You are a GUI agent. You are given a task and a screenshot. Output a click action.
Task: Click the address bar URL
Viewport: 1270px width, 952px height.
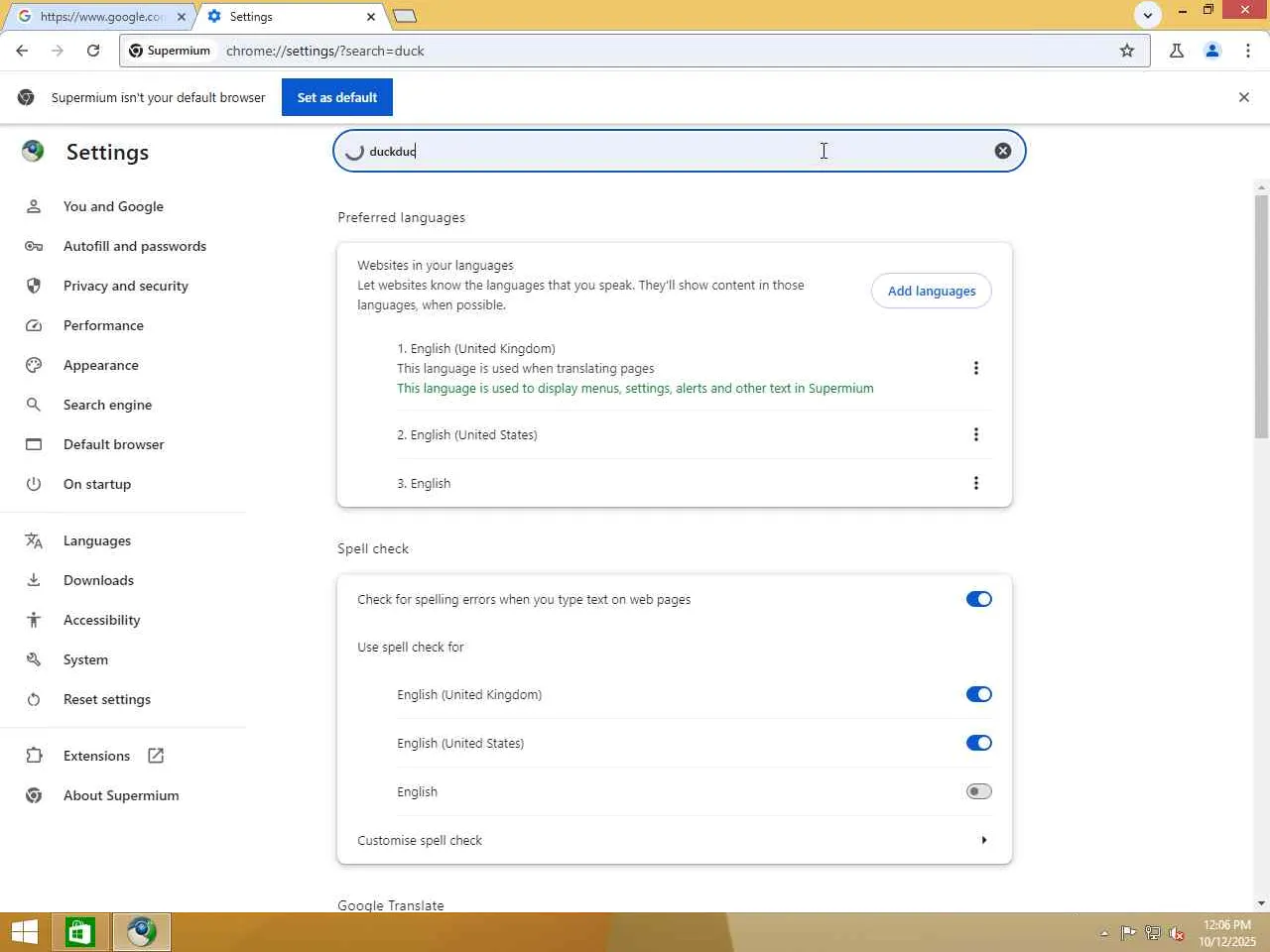[324, 51]
